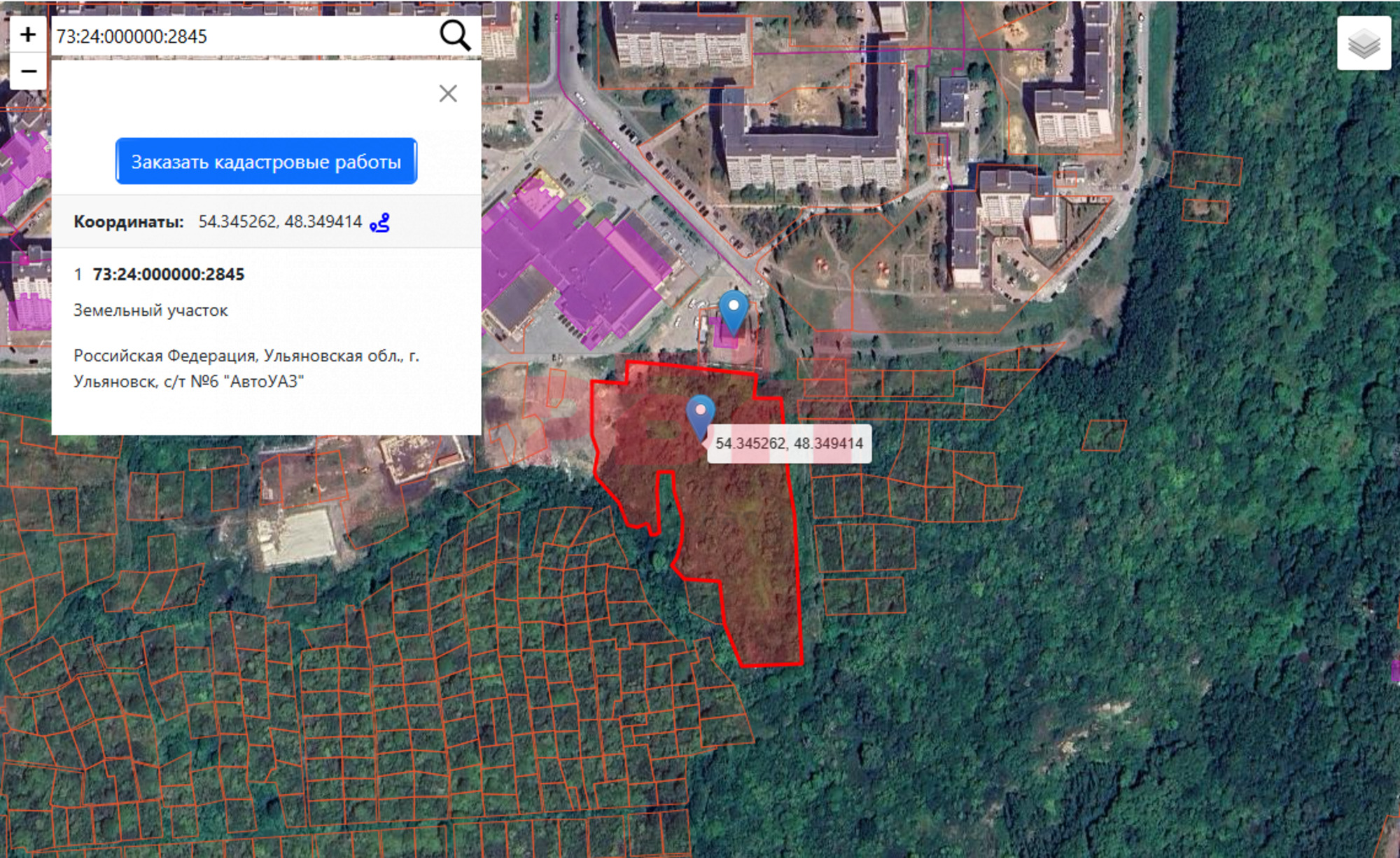
Task: Click the blue route icon beside coordinates
Action: [379, 223]
